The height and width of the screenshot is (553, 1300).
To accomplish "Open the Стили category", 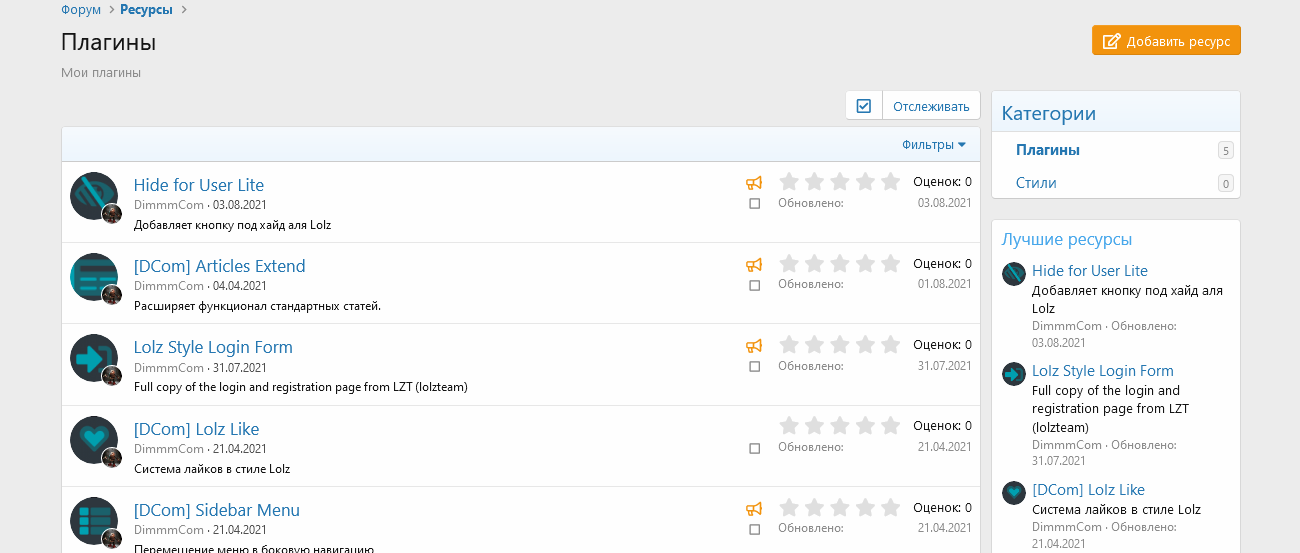I will pyautogui.click(x=1036, y=183).
